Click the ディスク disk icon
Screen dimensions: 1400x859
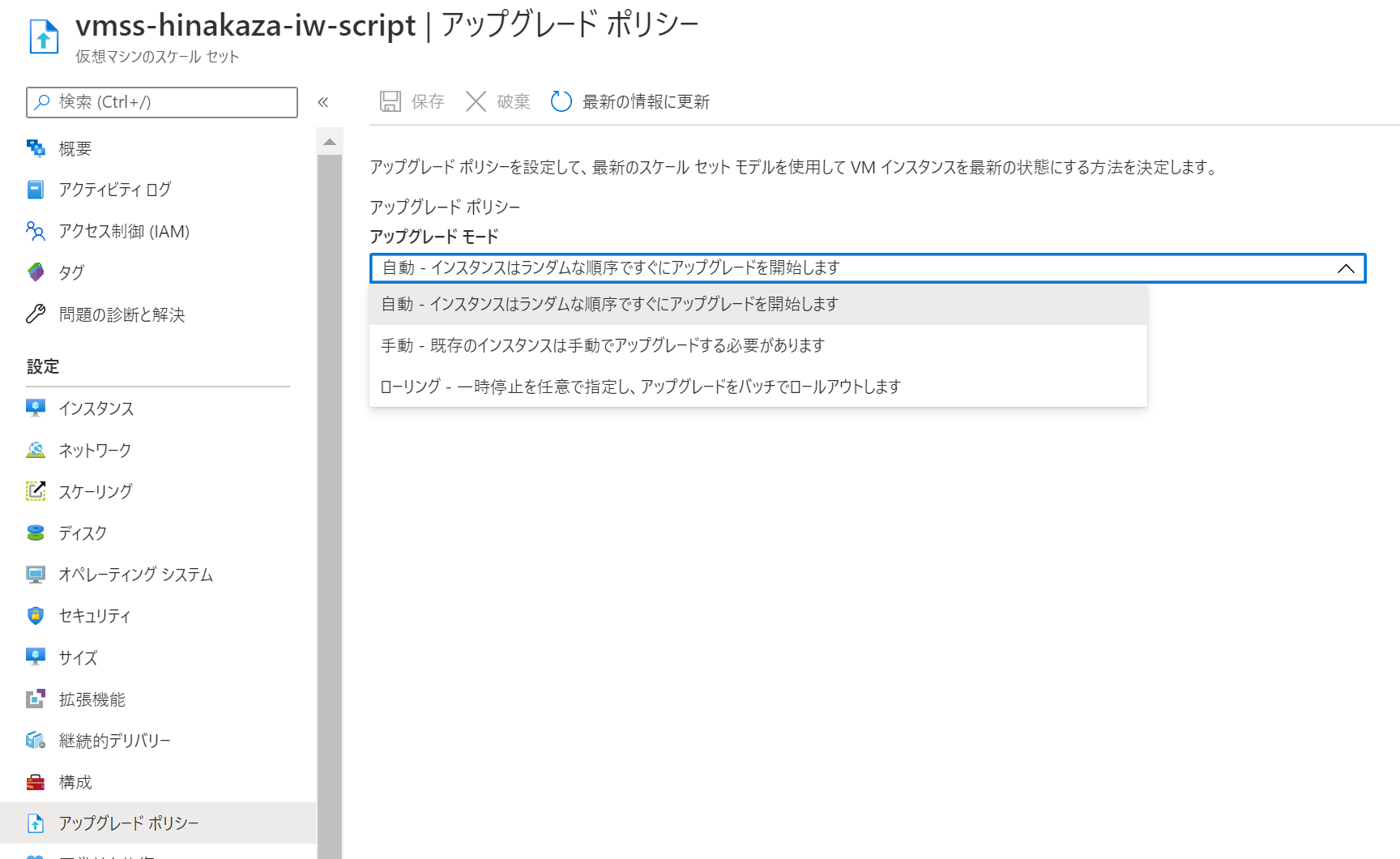pyautogui.click(x=36, y=532)
